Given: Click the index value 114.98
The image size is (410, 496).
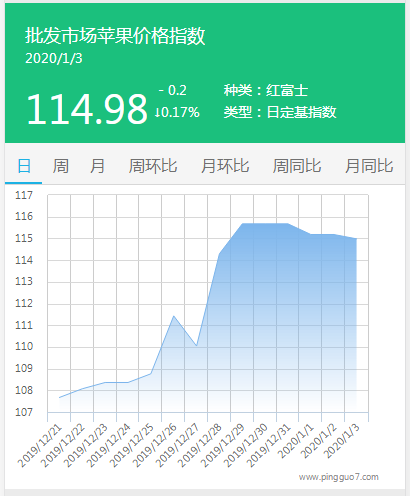Looking at the screenshot, I should point(87,109).
